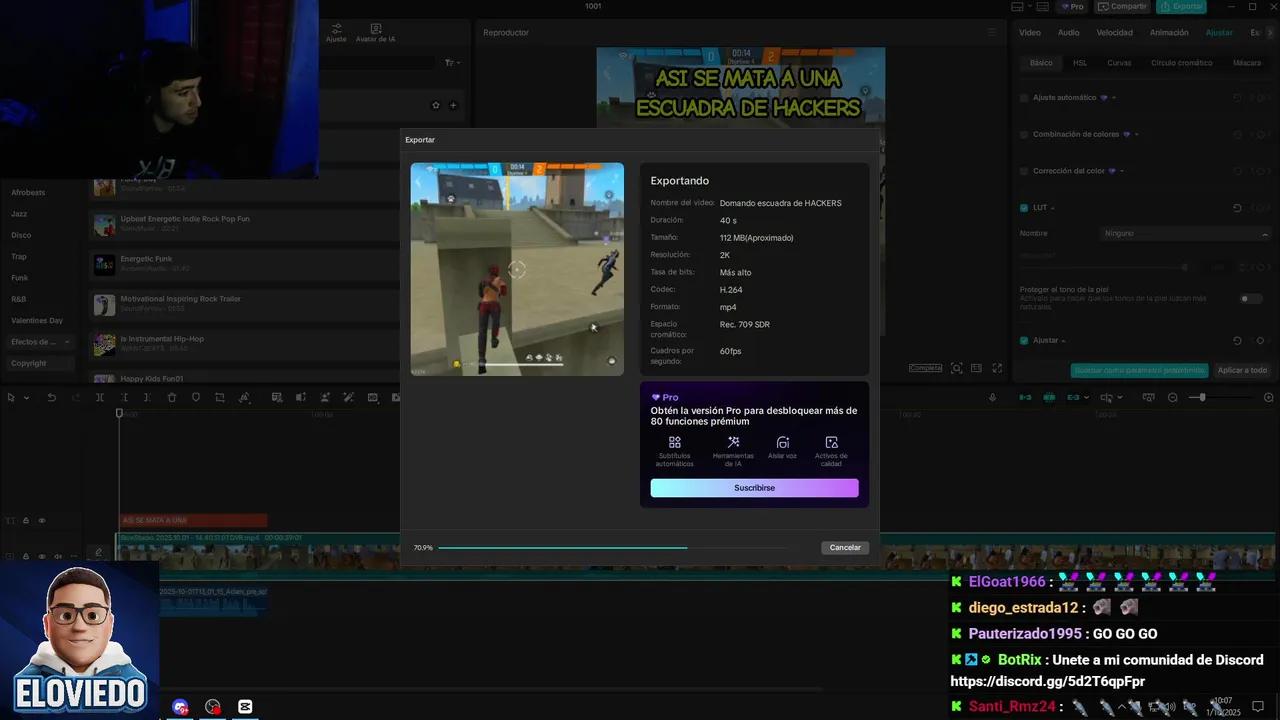Click the microphone record voiceover icon

[992, 397]
